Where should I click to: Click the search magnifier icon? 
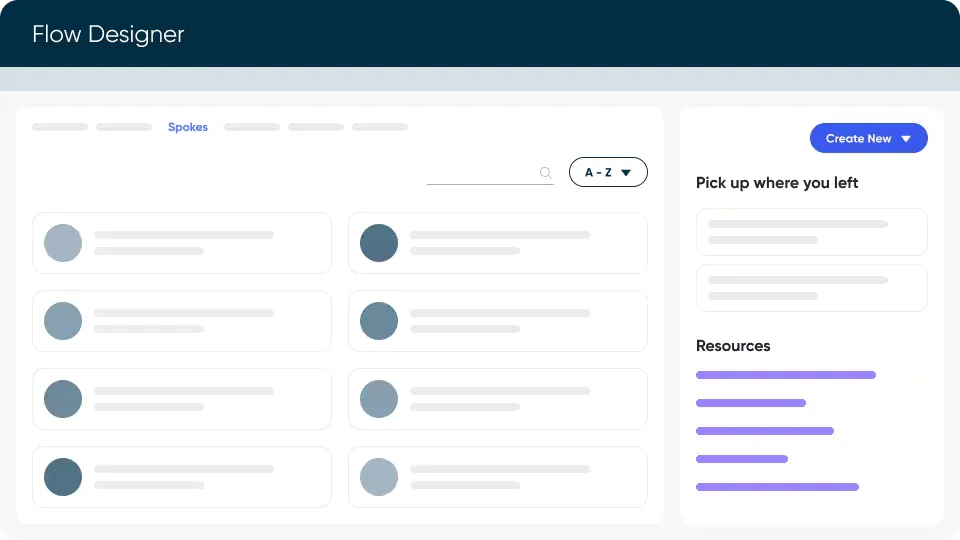546,173
